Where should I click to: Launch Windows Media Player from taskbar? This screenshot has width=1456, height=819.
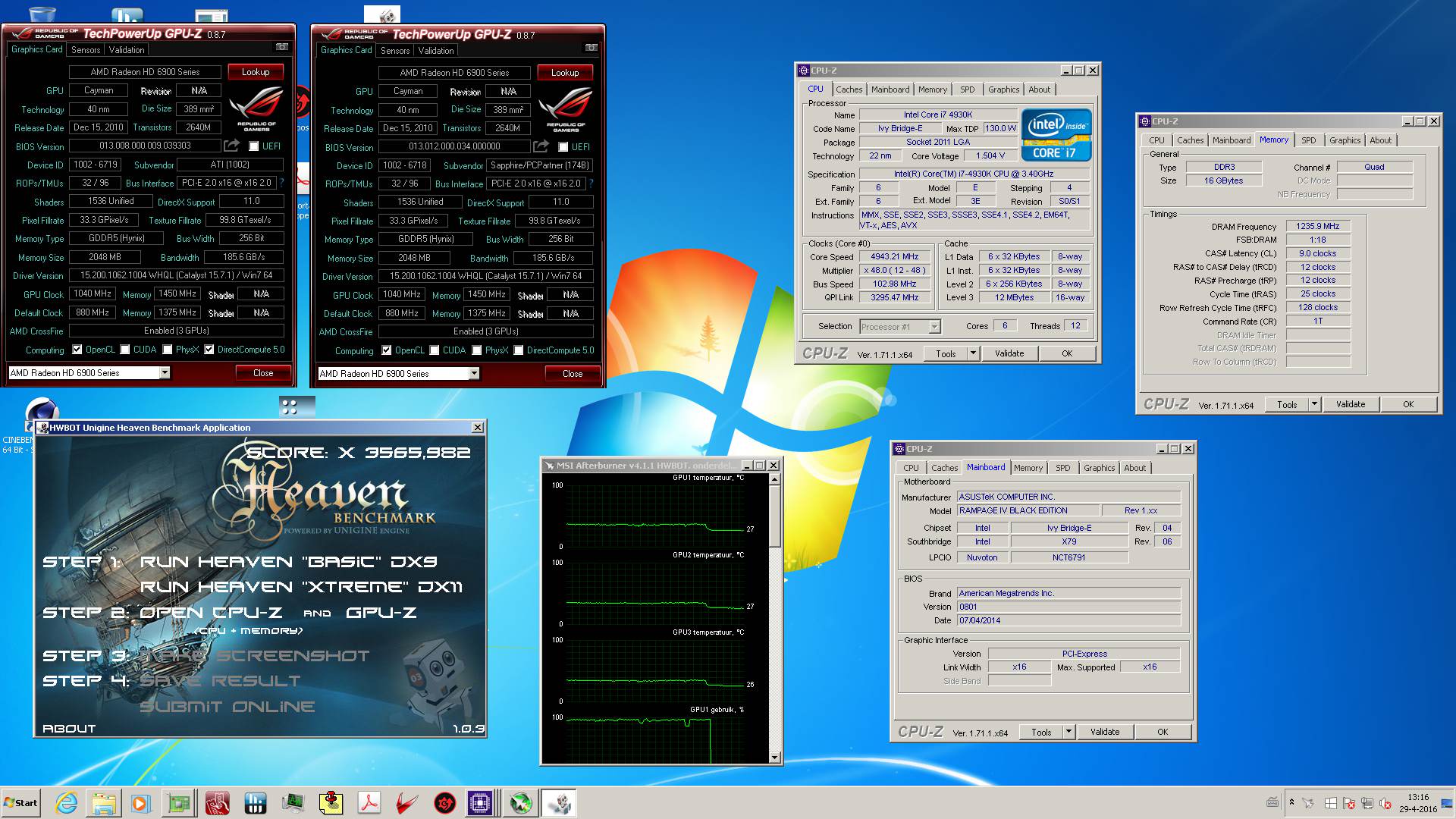[140, 803]
